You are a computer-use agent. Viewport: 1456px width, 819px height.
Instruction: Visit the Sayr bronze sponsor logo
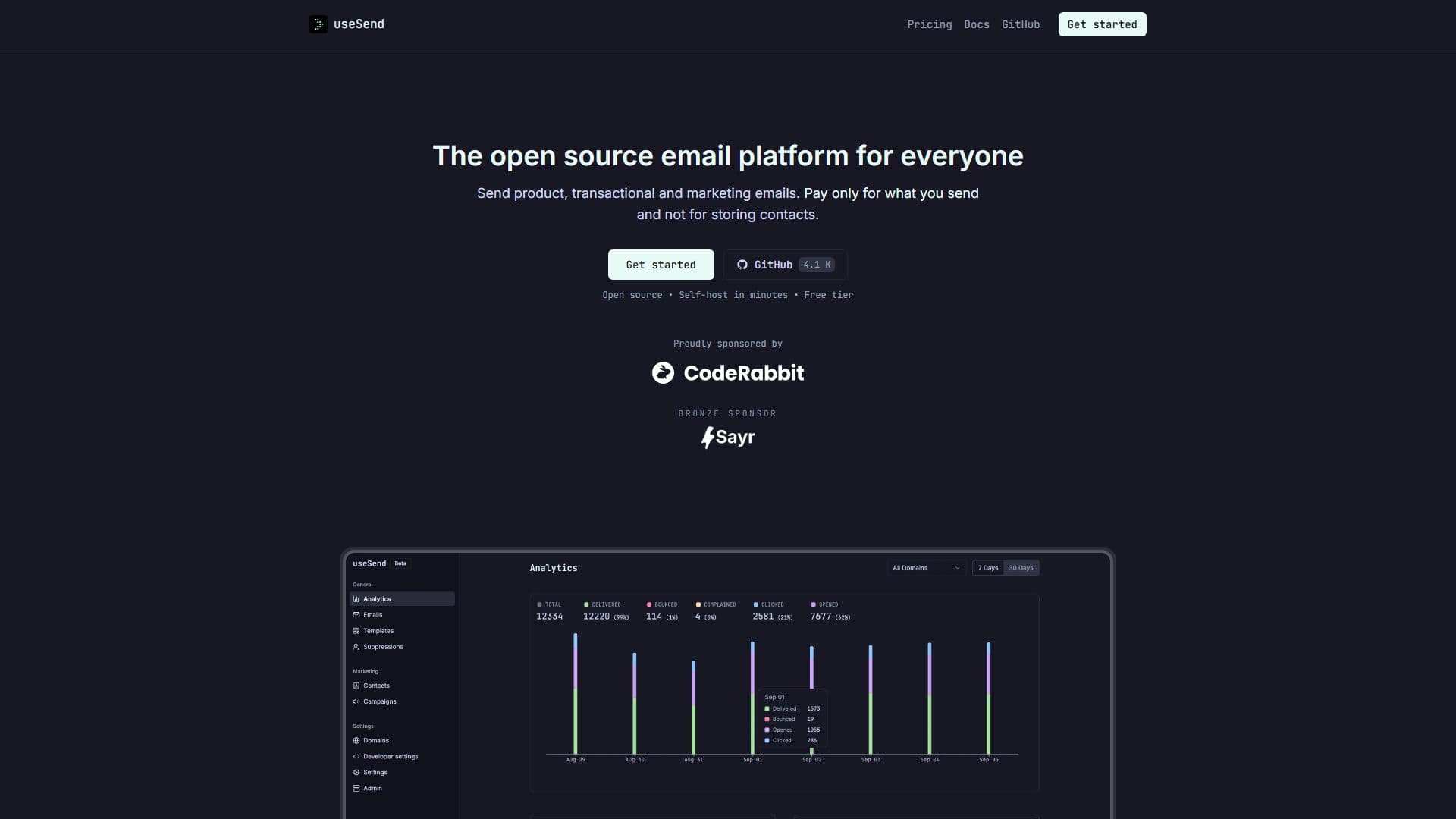point(728,437)
